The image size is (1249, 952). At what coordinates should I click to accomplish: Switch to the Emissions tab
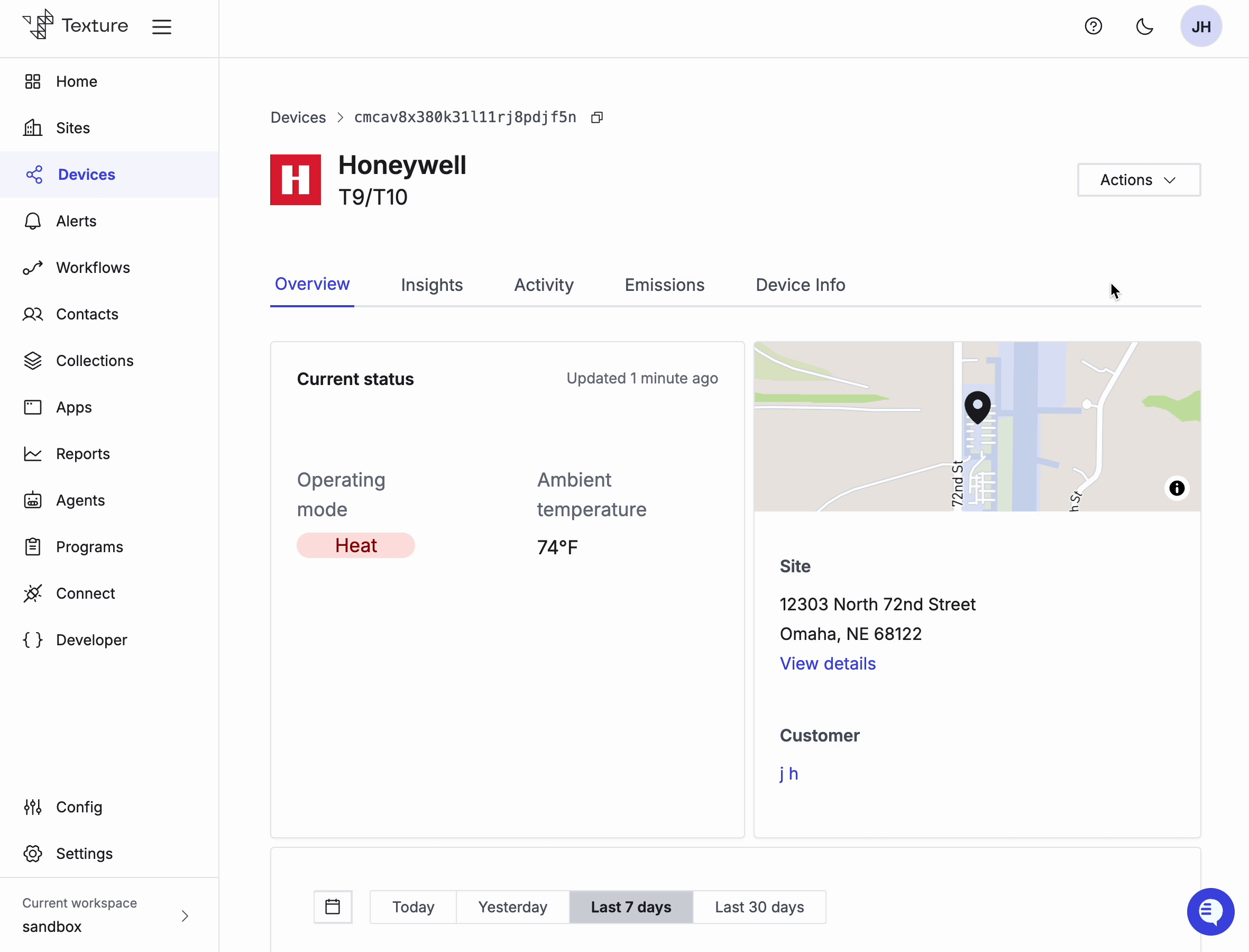[665, 285]
